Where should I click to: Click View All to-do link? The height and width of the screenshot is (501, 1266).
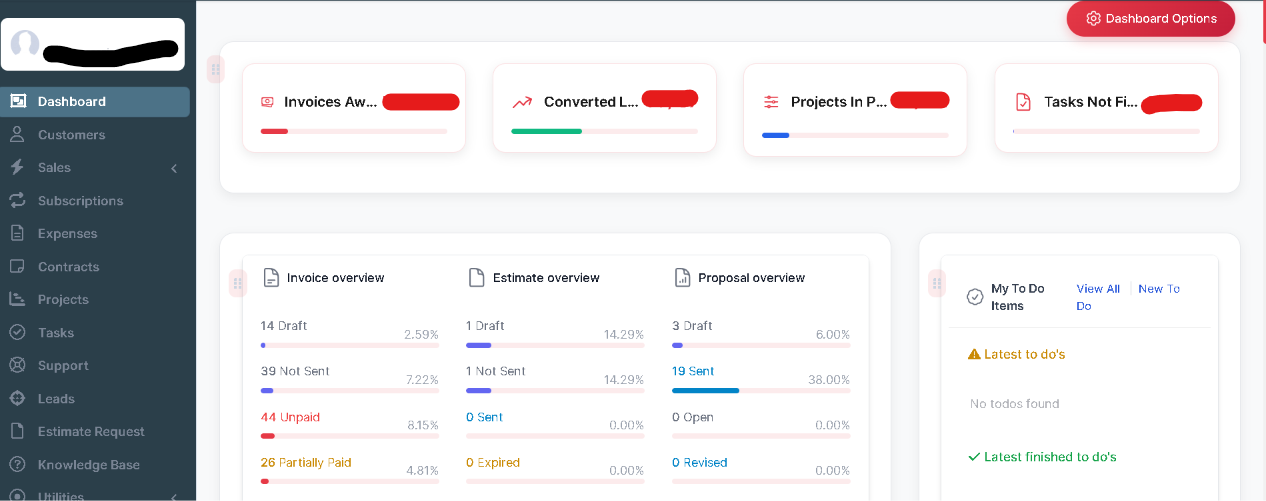1098,289
